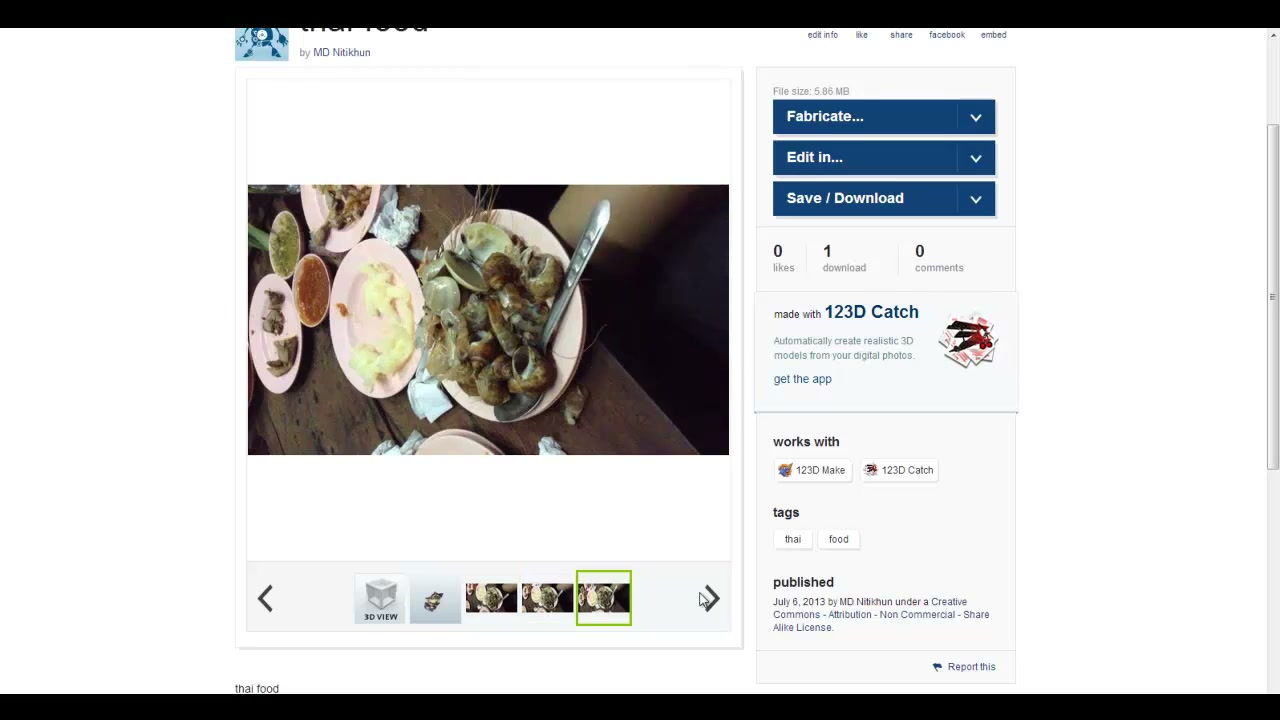Click the 0 comments counter

pos(939,258)
